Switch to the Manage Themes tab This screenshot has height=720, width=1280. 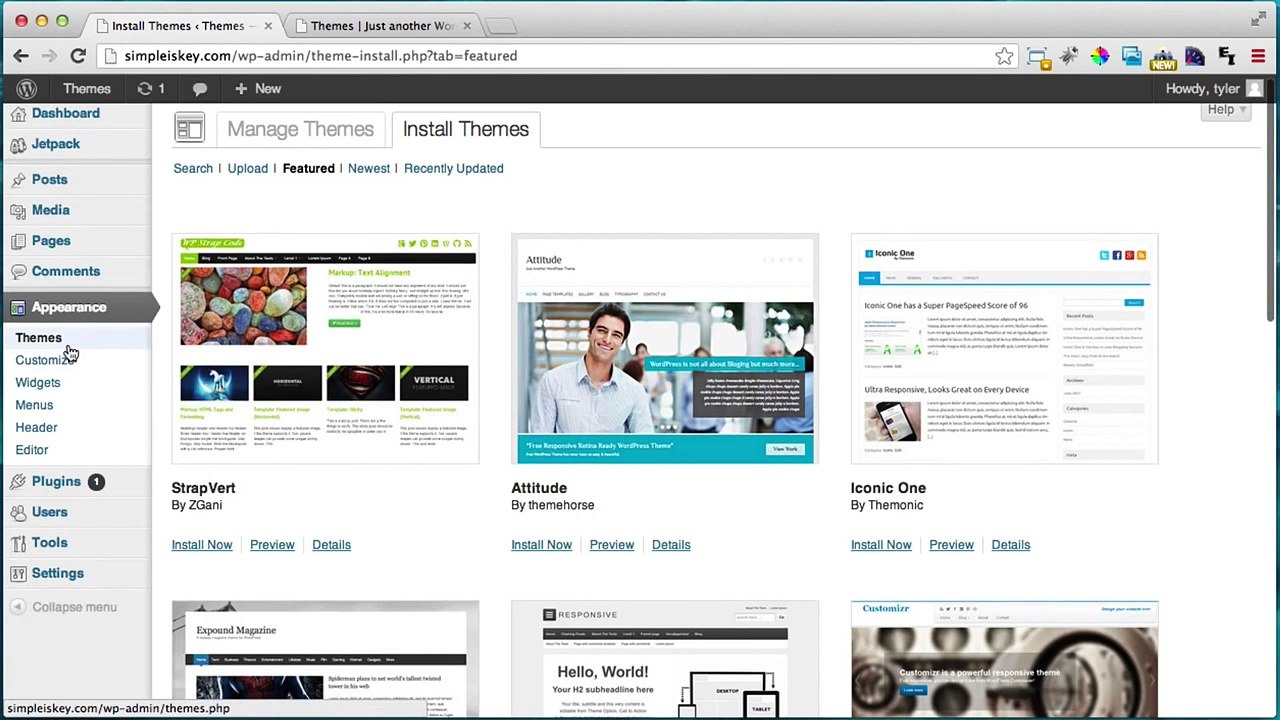(x=300, y=129)
